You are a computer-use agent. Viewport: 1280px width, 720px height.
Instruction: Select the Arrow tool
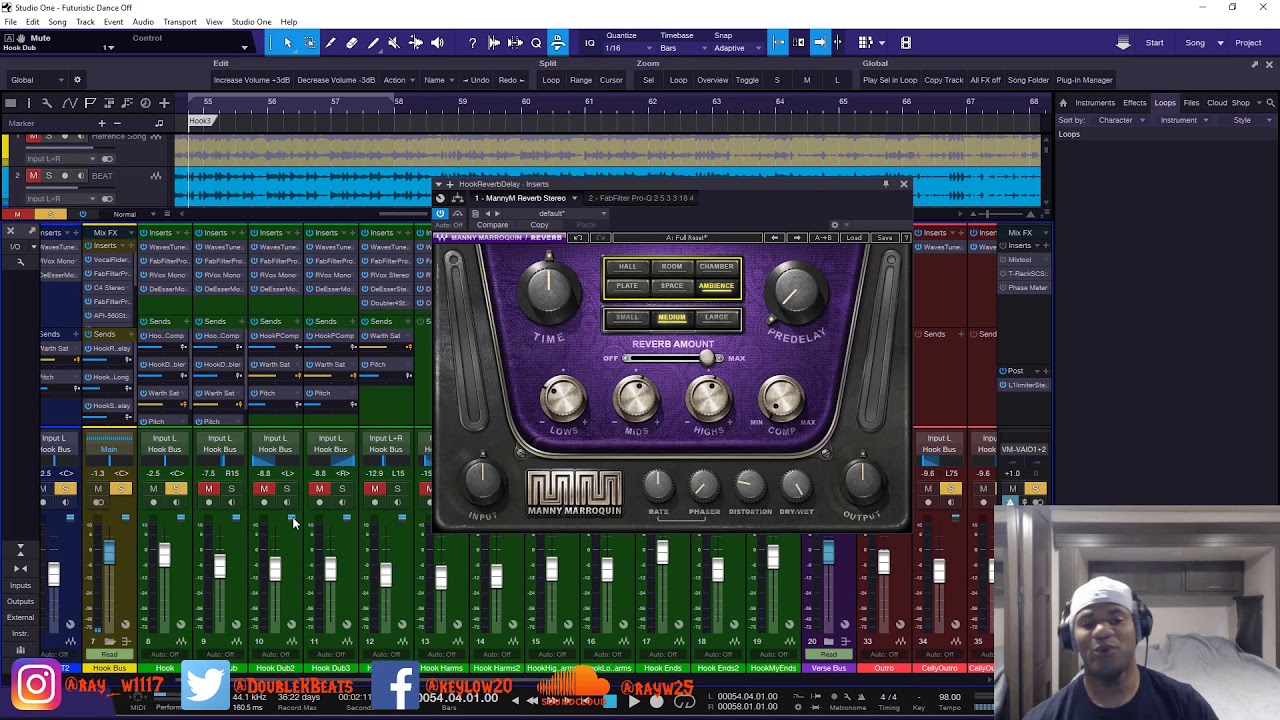pyautogui.click(x=288, y=43)
